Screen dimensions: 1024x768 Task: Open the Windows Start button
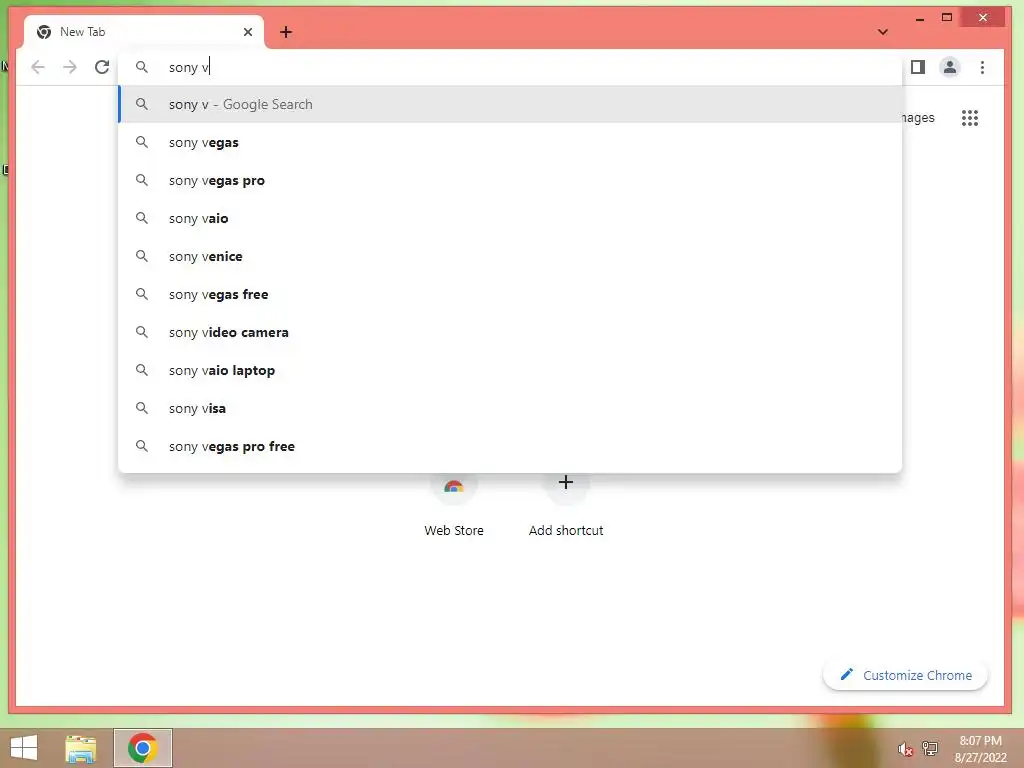point(24,748)
